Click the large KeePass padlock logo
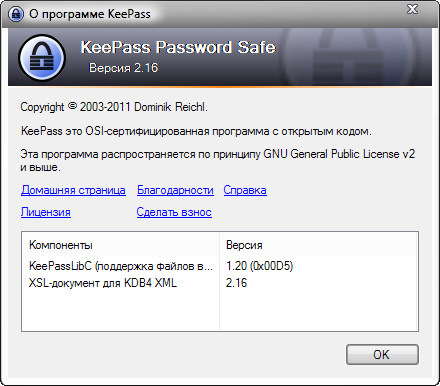Screen dimensions: 440x386 coord(42,57)
